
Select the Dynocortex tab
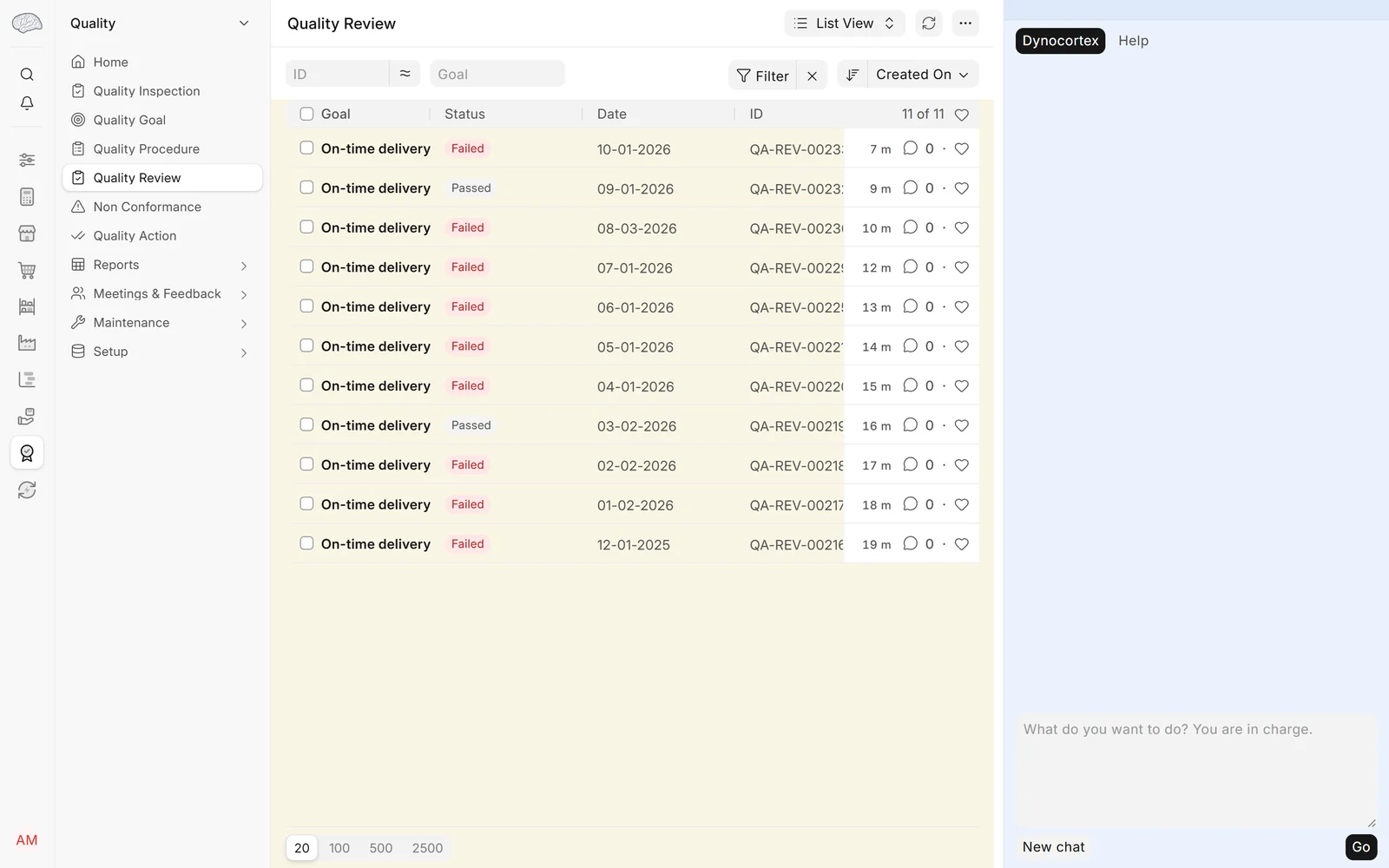point(1060,41)
